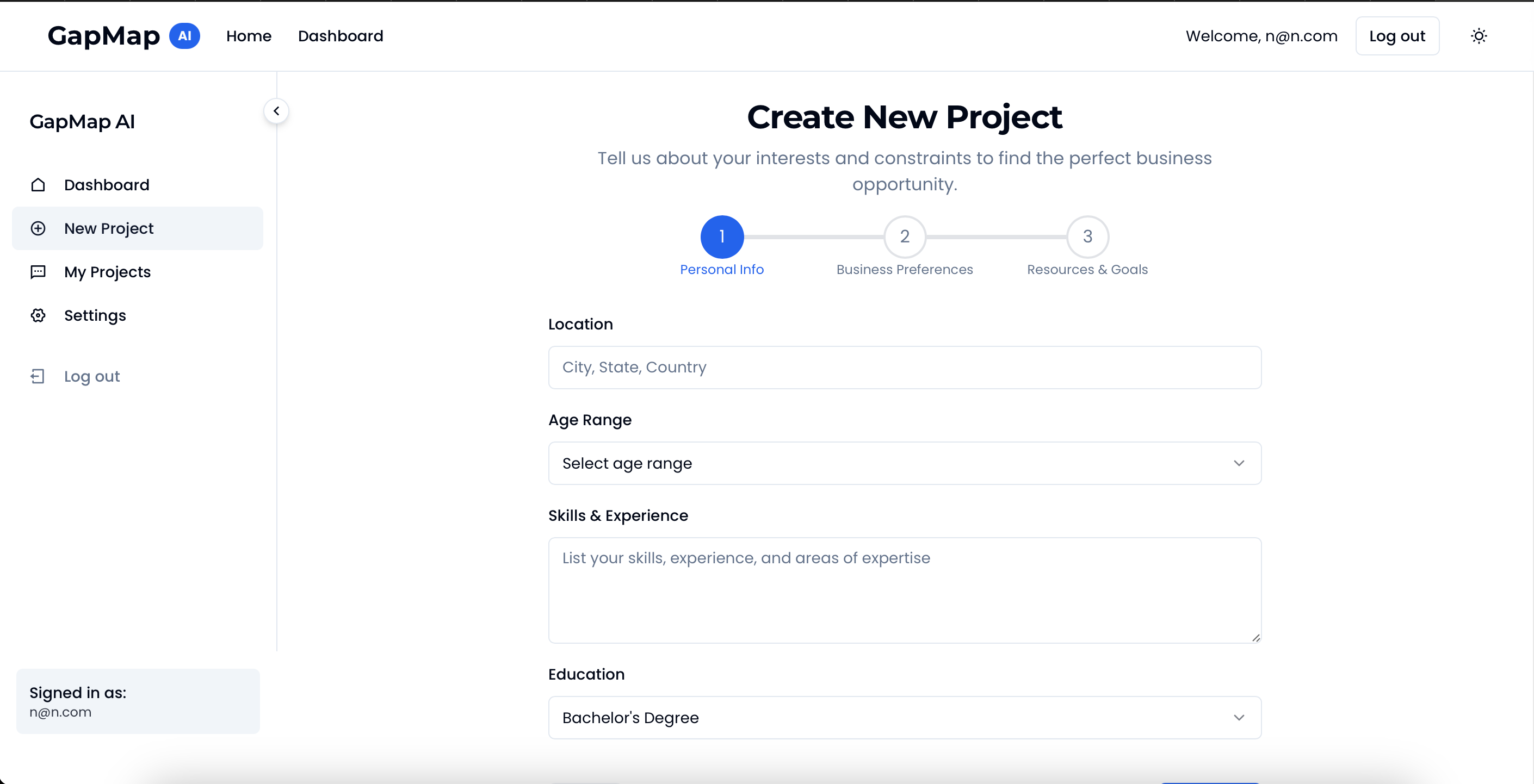Click step 1 Personal Info circle
This screenshot has width=1534, height=784.
[722, 237]
